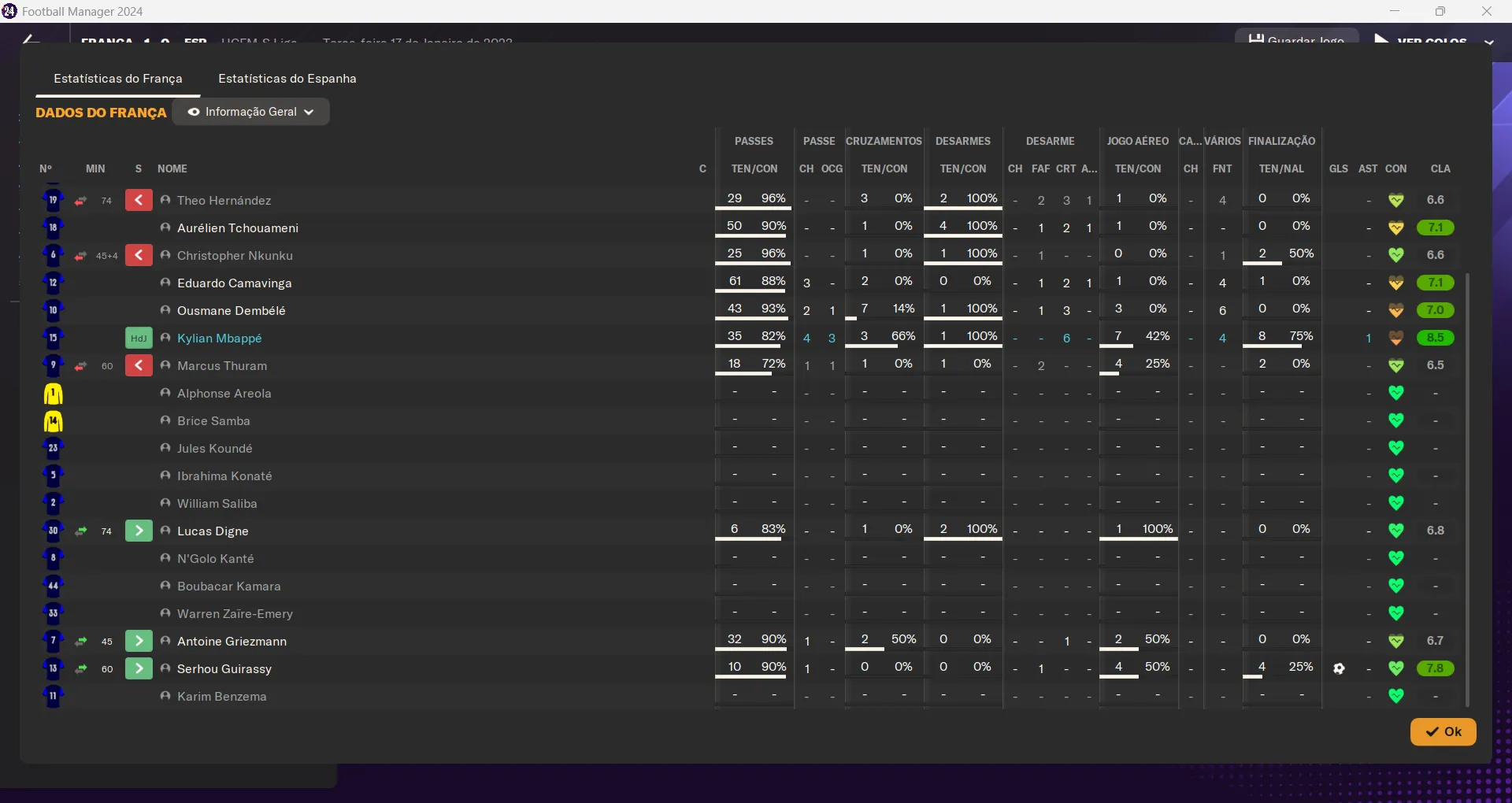Click the condition heart icon for Kylian Mbappé
The width and height of the screenshot is (1512, 803).
[1396, 338]
